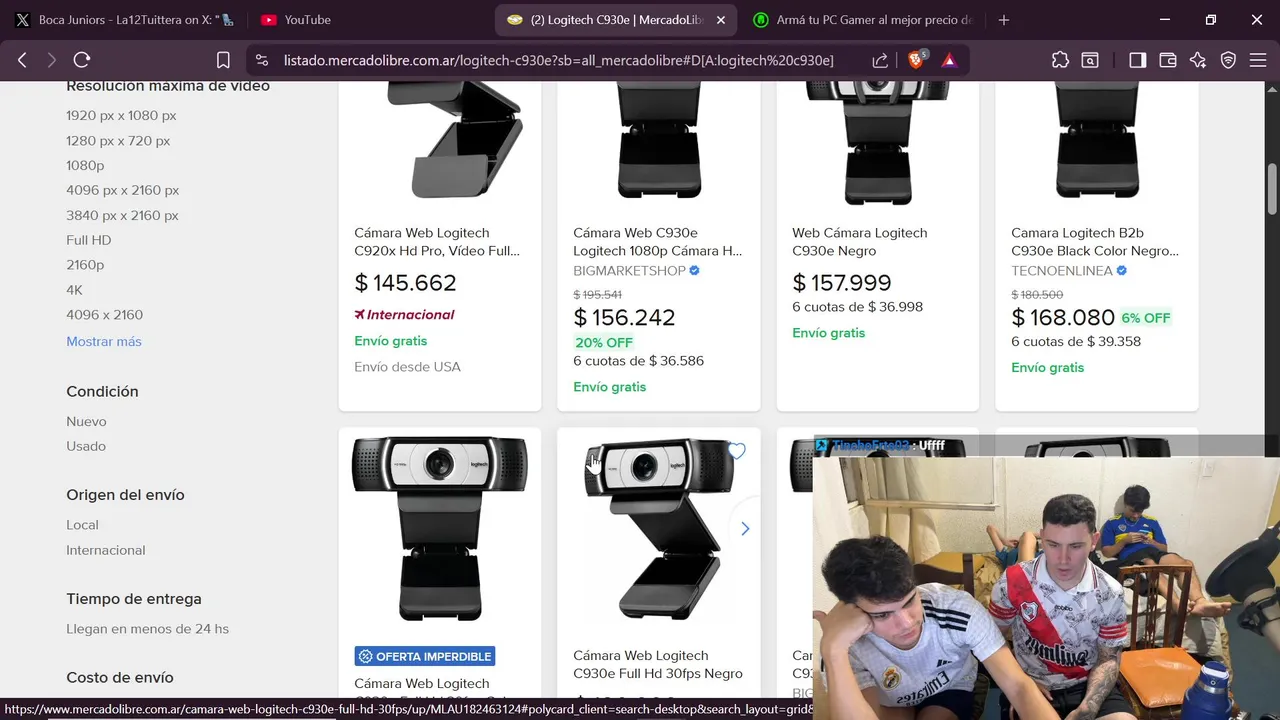Bookmark this page using the bookmark icon
The image size is (1280, 720).
pyautogui.click(x=223, y=60)
